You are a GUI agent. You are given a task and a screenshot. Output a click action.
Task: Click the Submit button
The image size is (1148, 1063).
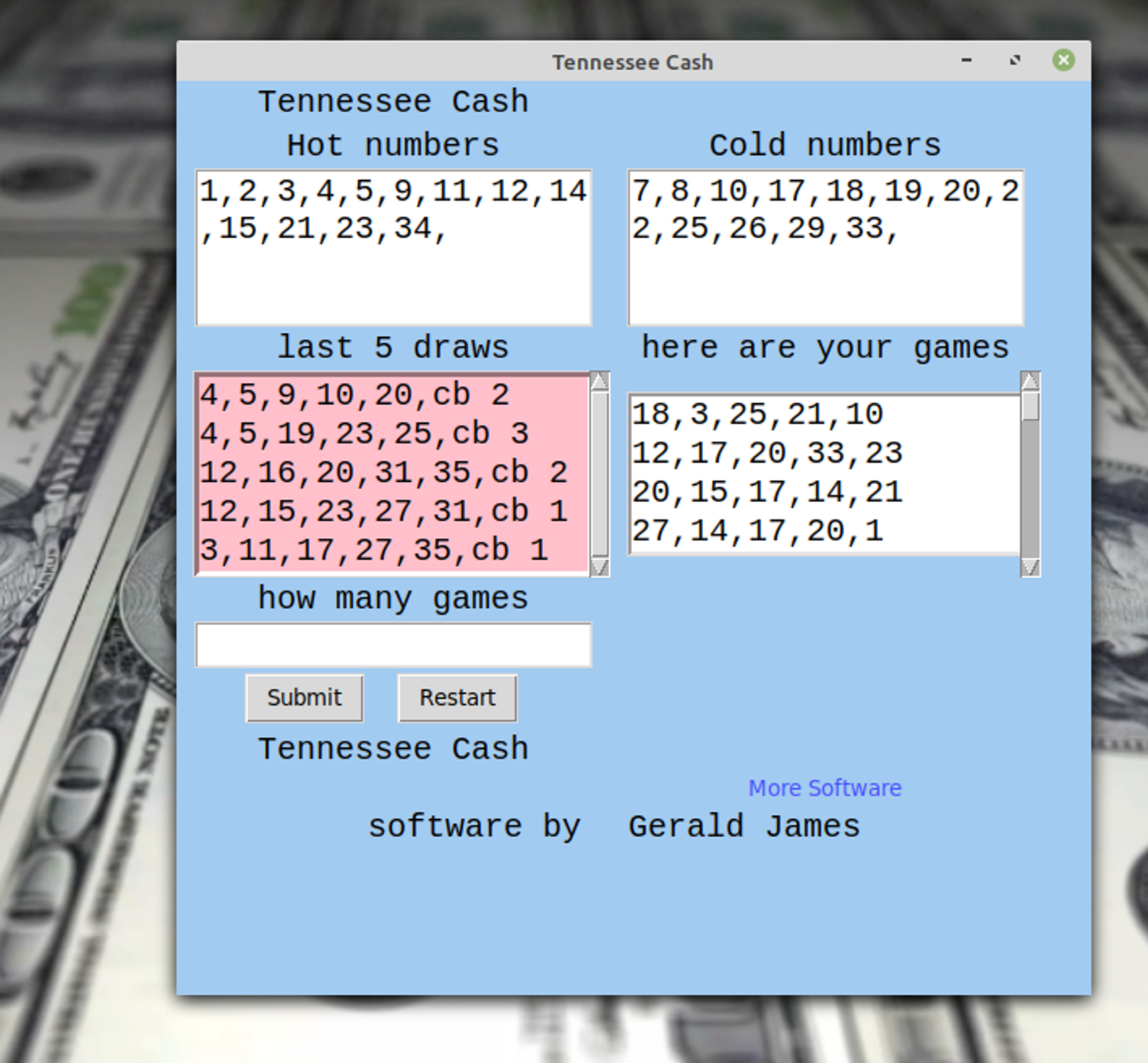click(304, 696)
